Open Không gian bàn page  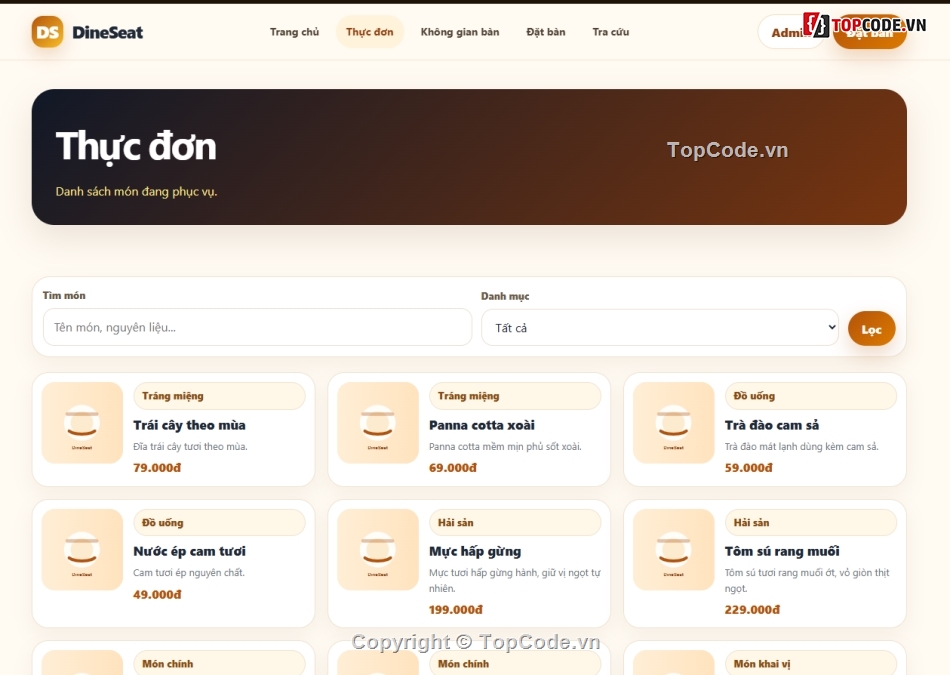460,32
